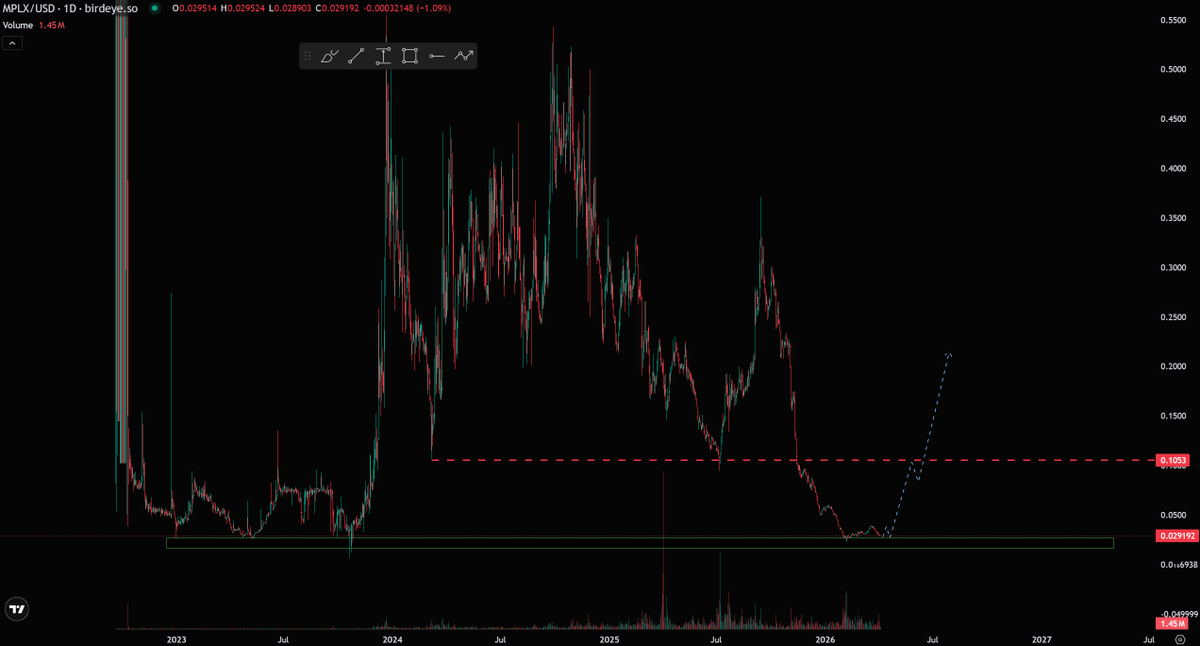The height and width of the screenshot is (646, 1200).
Task: Click the 1.45M volume label on axis
Action: point(1173,624)
